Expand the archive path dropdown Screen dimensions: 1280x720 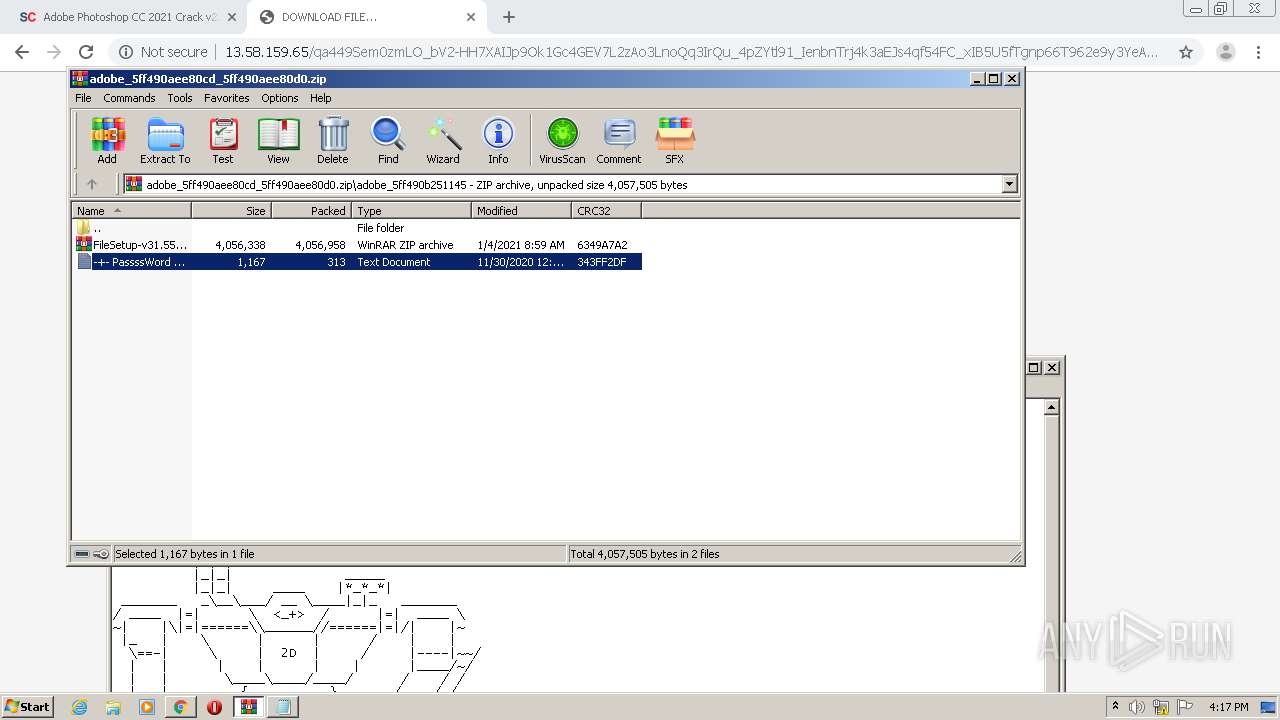(1009, 184)
